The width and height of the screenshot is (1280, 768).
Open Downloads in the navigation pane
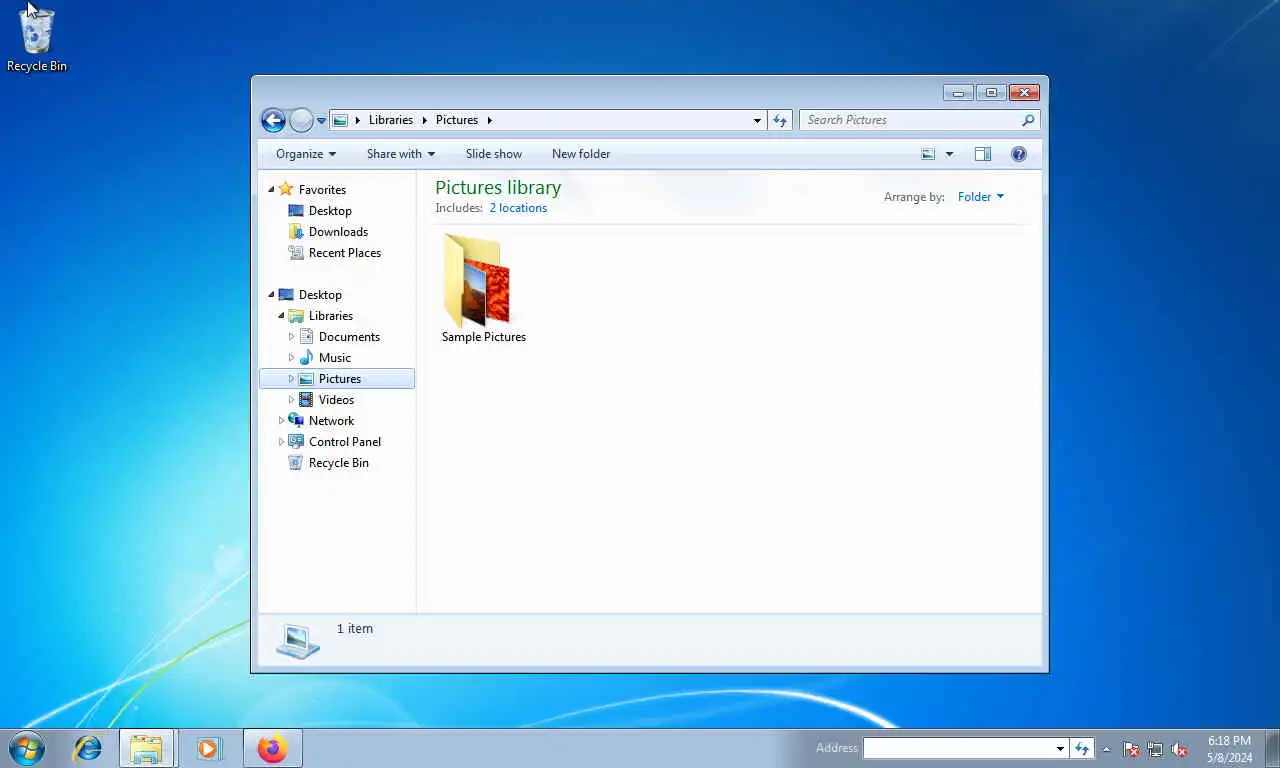338,232
